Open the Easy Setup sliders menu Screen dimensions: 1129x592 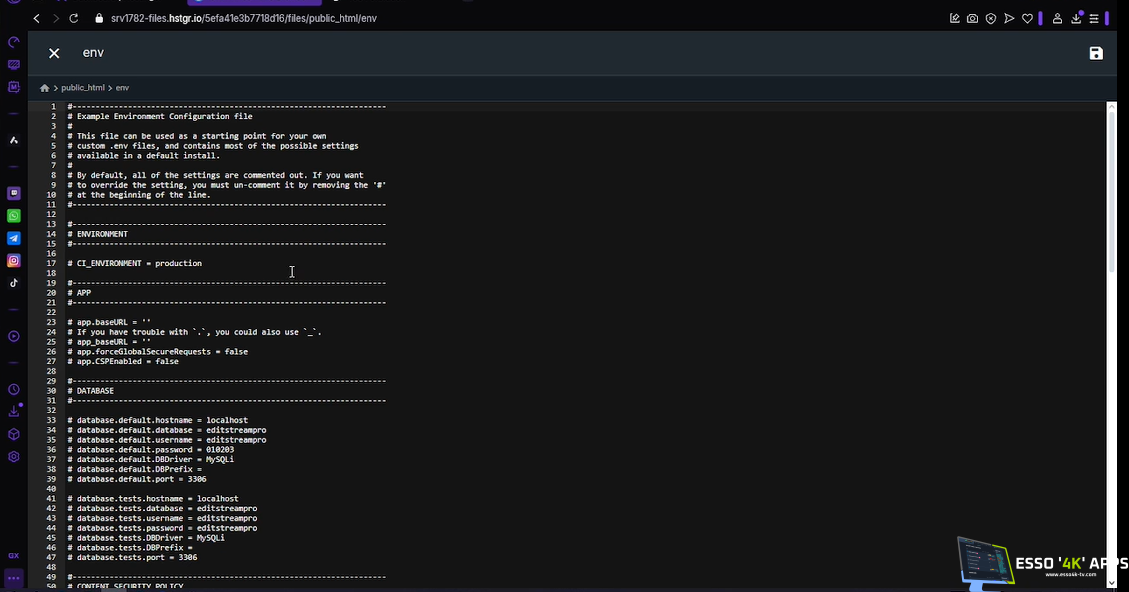[x=1094, y=18]
